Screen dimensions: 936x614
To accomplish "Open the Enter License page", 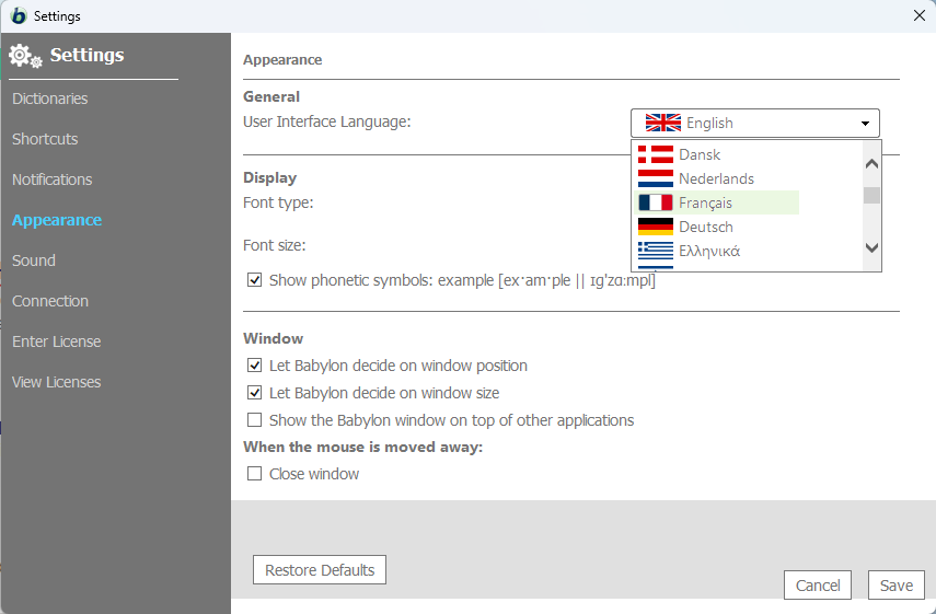I will coord(57,342).
